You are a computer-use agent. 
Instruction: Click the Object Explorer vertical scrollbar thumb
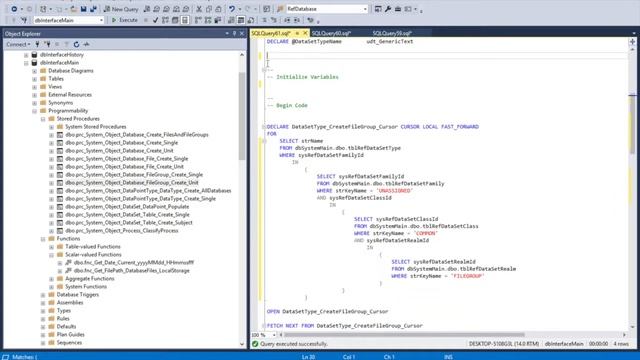coord(242,116)
